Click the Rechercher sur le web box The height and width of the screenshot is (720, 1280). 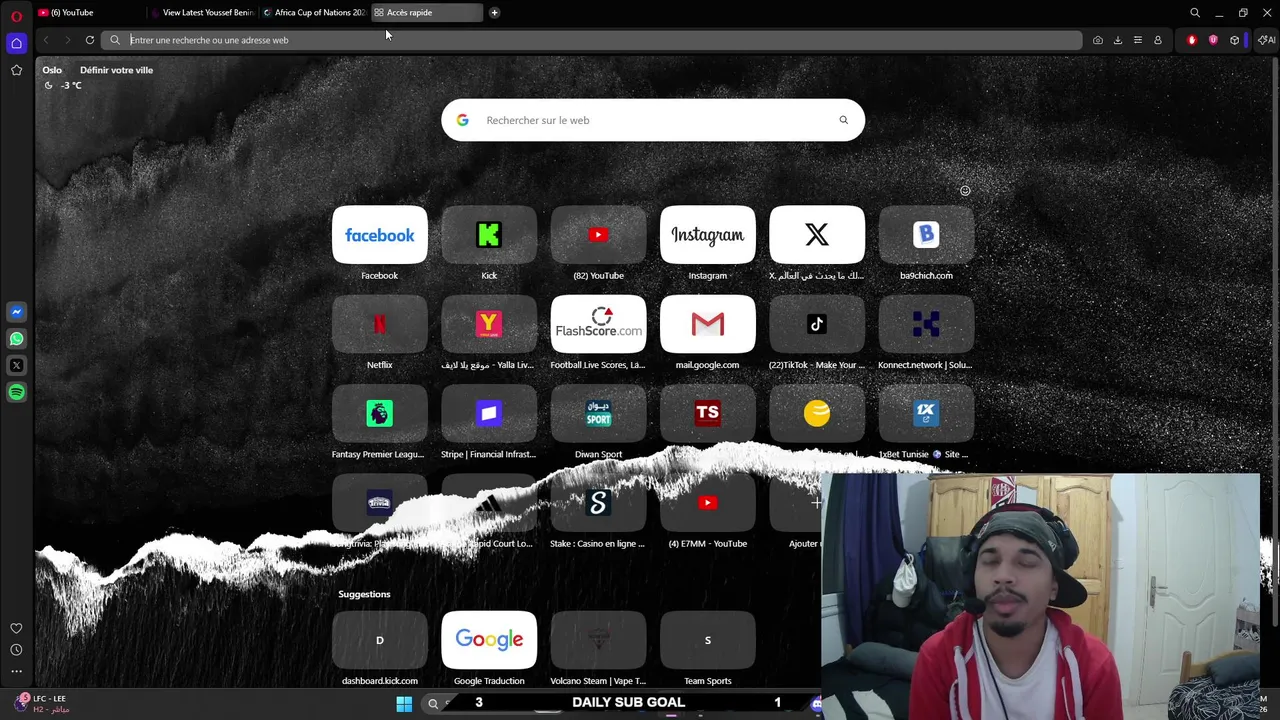(653, 120)
